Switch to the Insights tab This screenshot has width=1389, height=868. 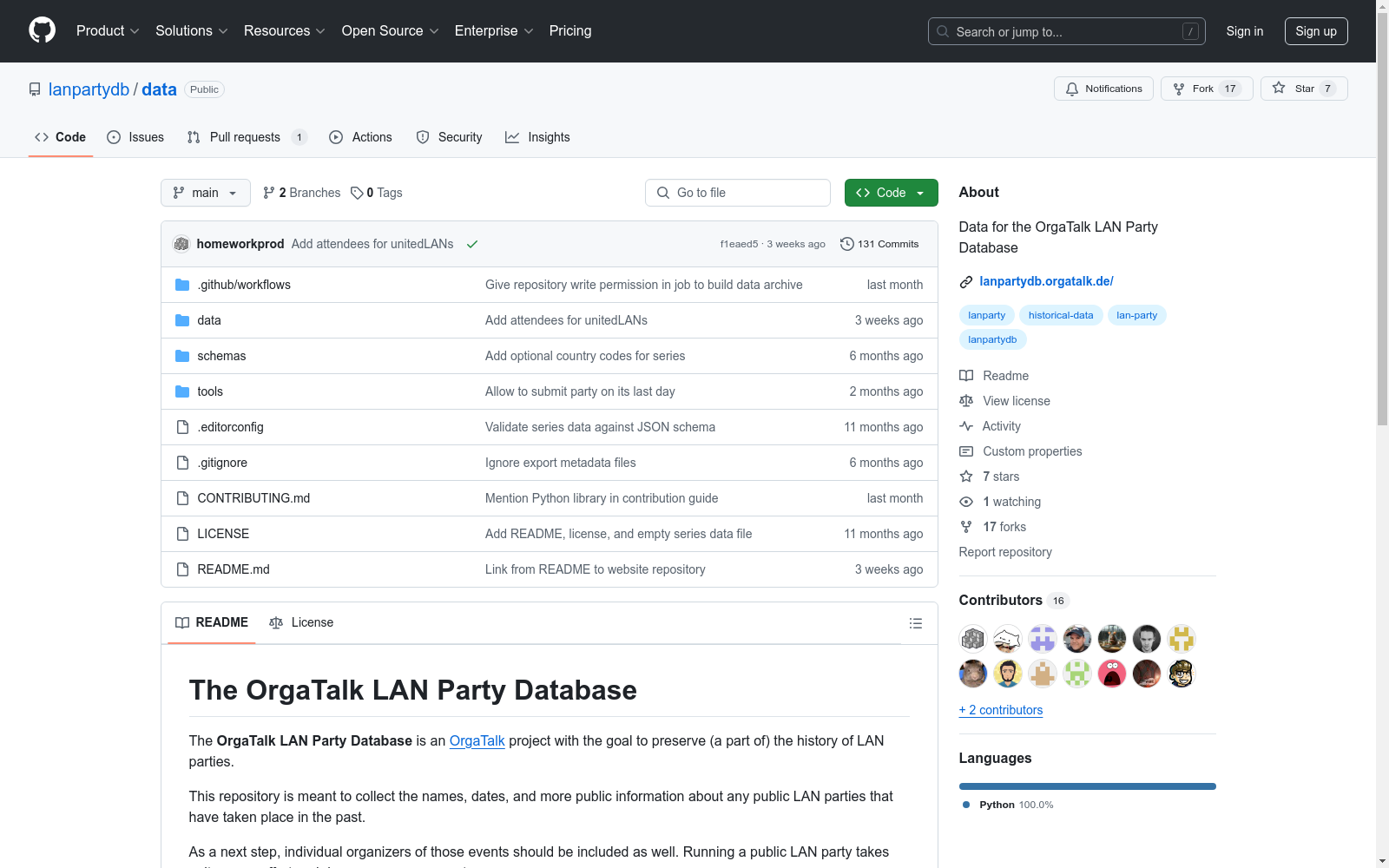(x=537, y=137)
